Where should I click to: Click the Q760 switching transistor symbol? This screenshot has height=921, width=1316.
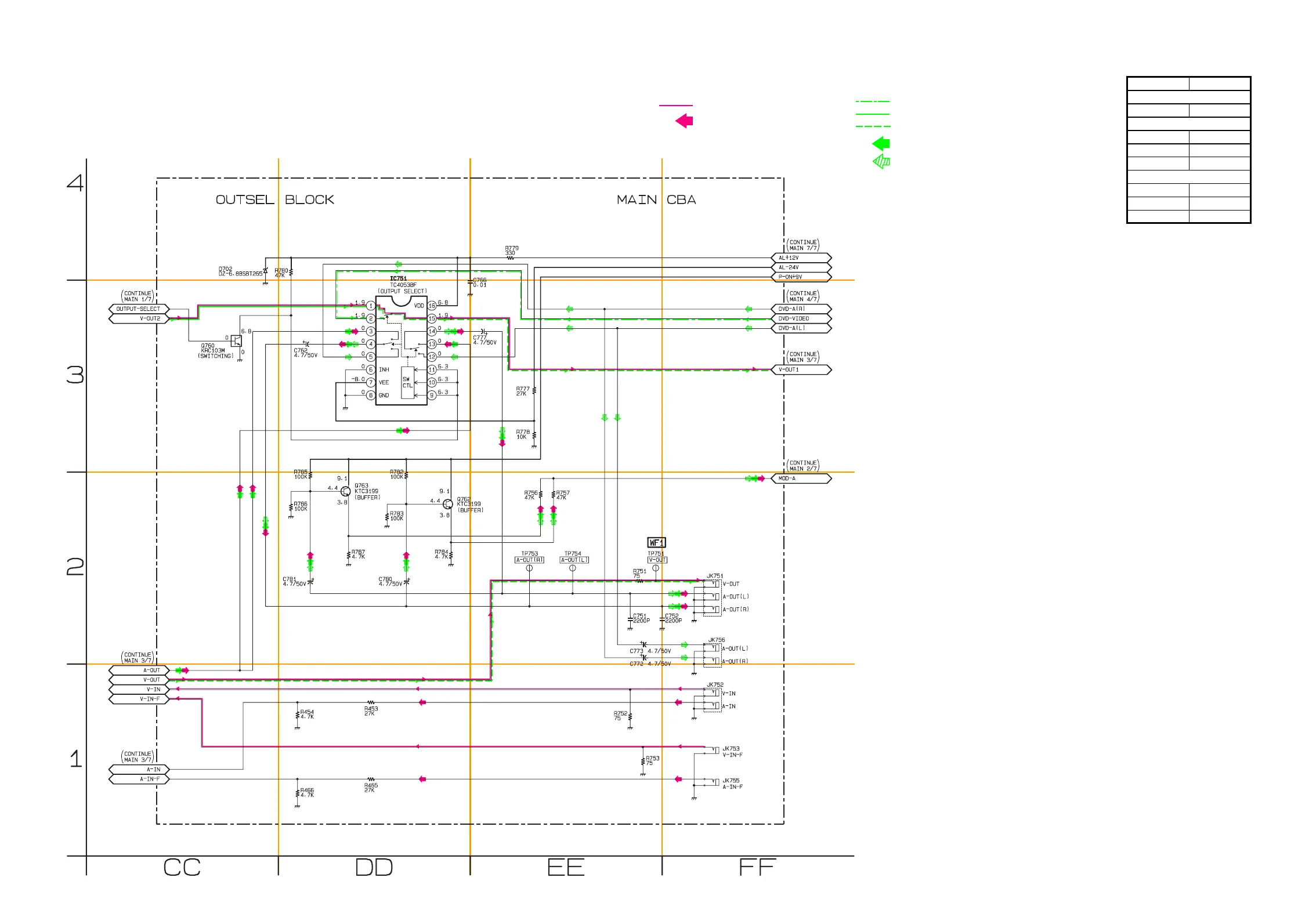click(x=236, y=340)
